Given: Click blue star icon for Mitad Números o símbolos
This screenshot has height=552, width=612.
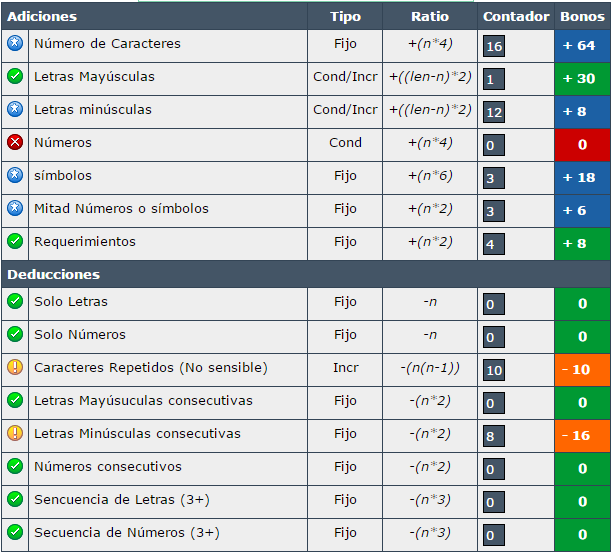Looking at the screenshot, I should coord(15,208).
